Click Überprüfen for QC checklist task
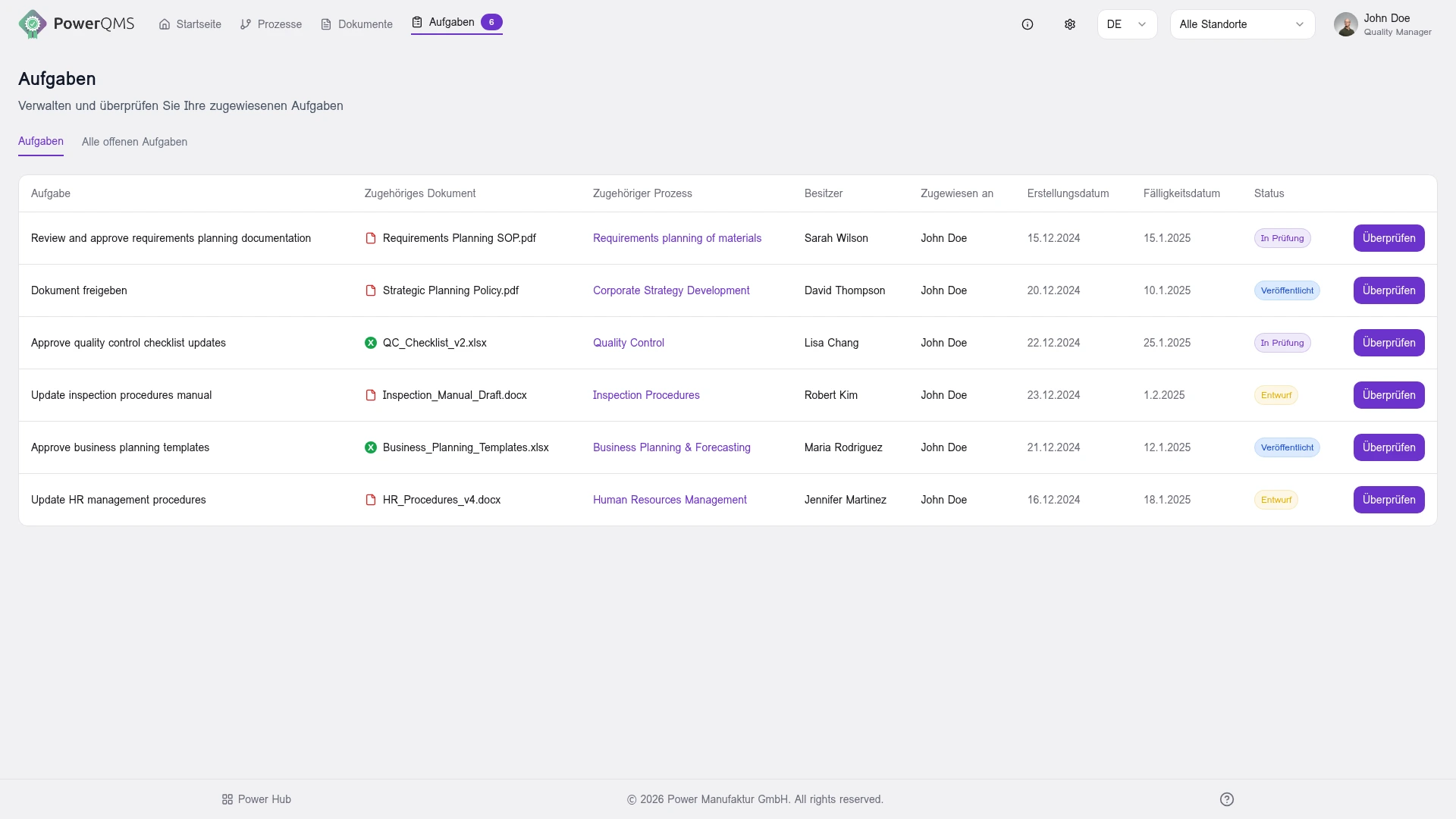Image resolution: width=1456 pixels, height=819 pixels. click(1389, 343)
